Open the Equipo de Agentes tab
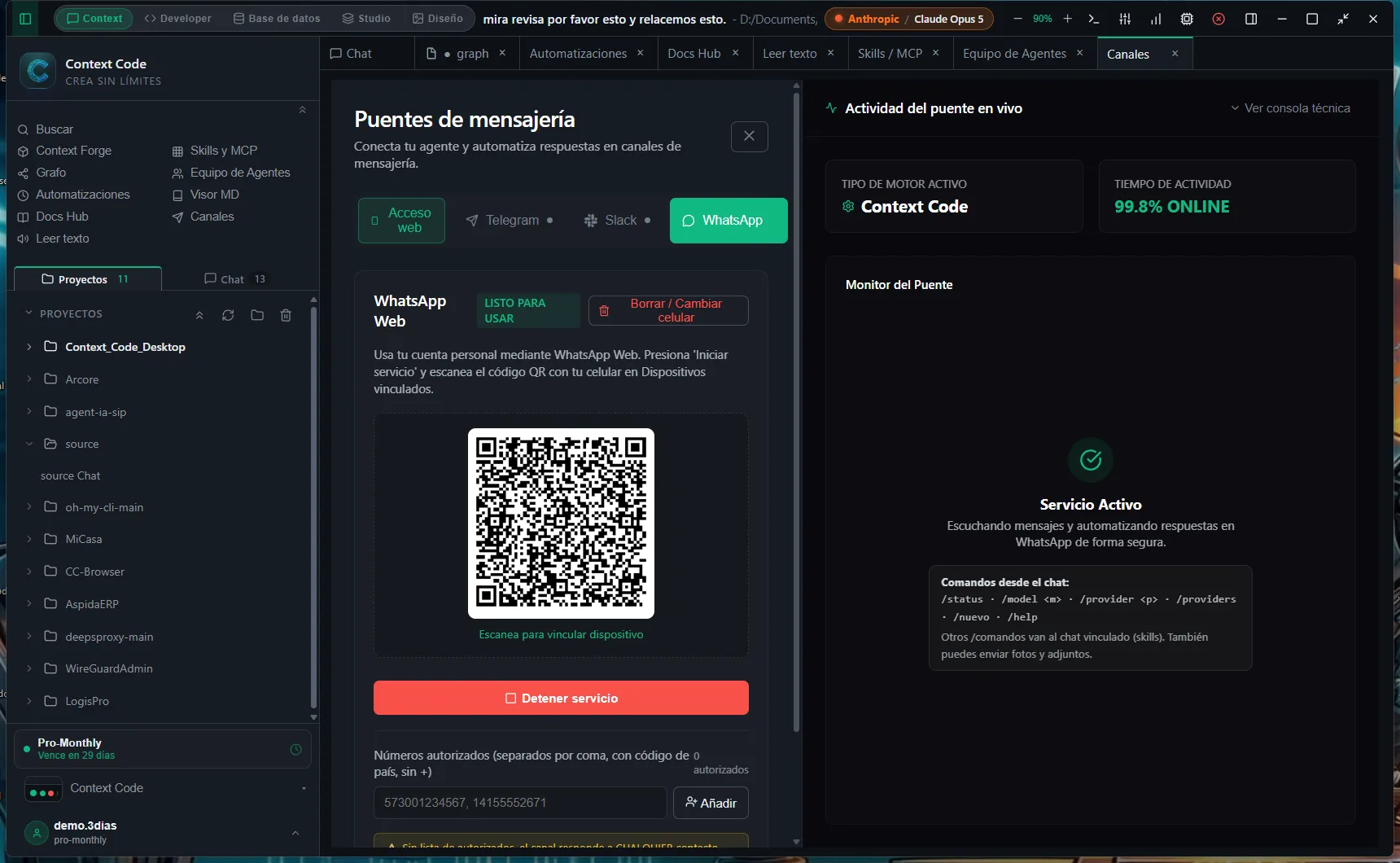The image size is (1400, 863). [1014, 54]
